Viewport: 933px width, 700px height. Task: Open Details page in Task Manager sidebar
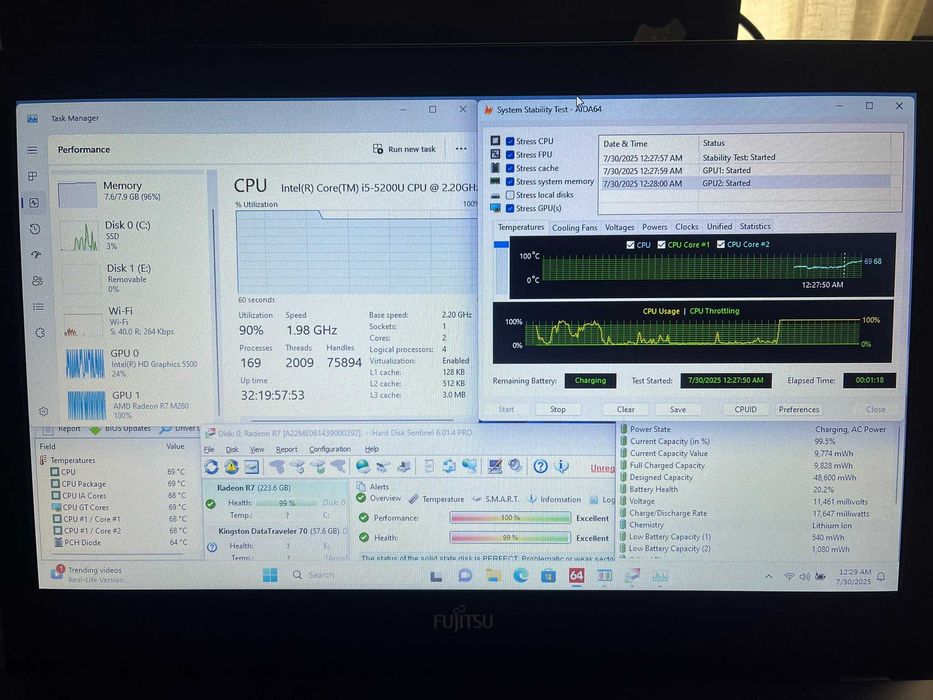click(x=38, y=307)
